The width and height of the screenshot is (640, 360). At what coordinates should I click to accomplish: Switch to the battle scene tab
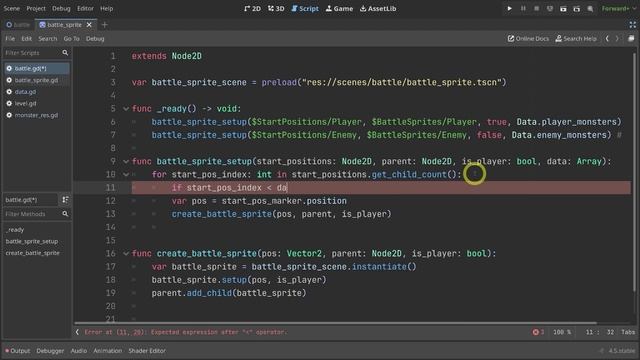18,25
